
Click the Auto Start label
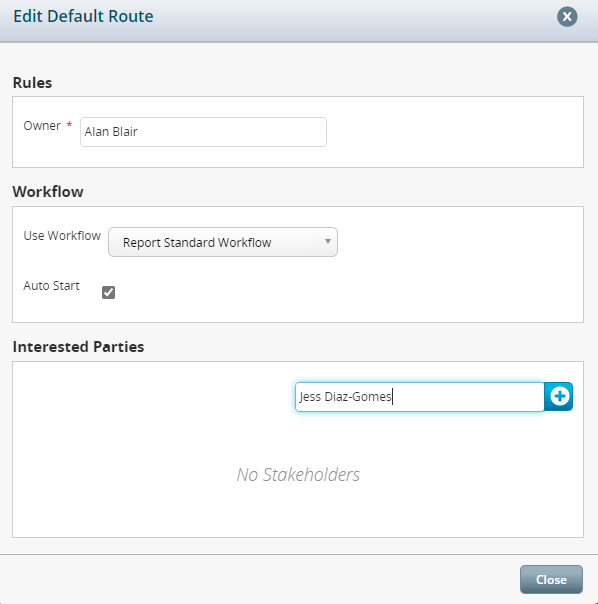click(51, 286)
